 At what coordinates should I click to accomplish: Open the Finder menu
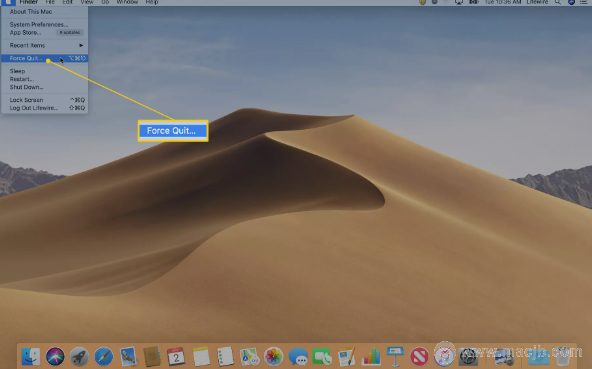pyautogui.click(x=29, y=2)
